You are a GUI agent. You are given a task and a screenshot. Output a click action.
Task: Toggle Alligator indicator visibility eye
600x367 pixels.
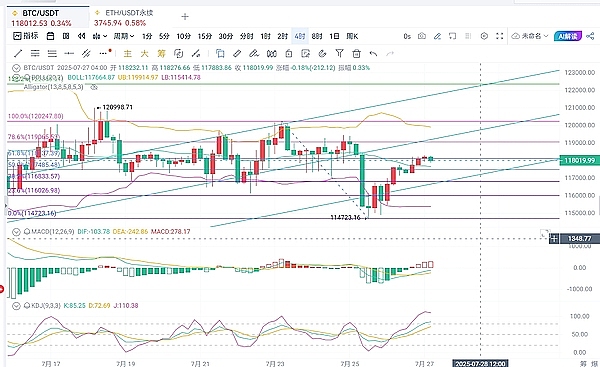(x=94, y=87)
